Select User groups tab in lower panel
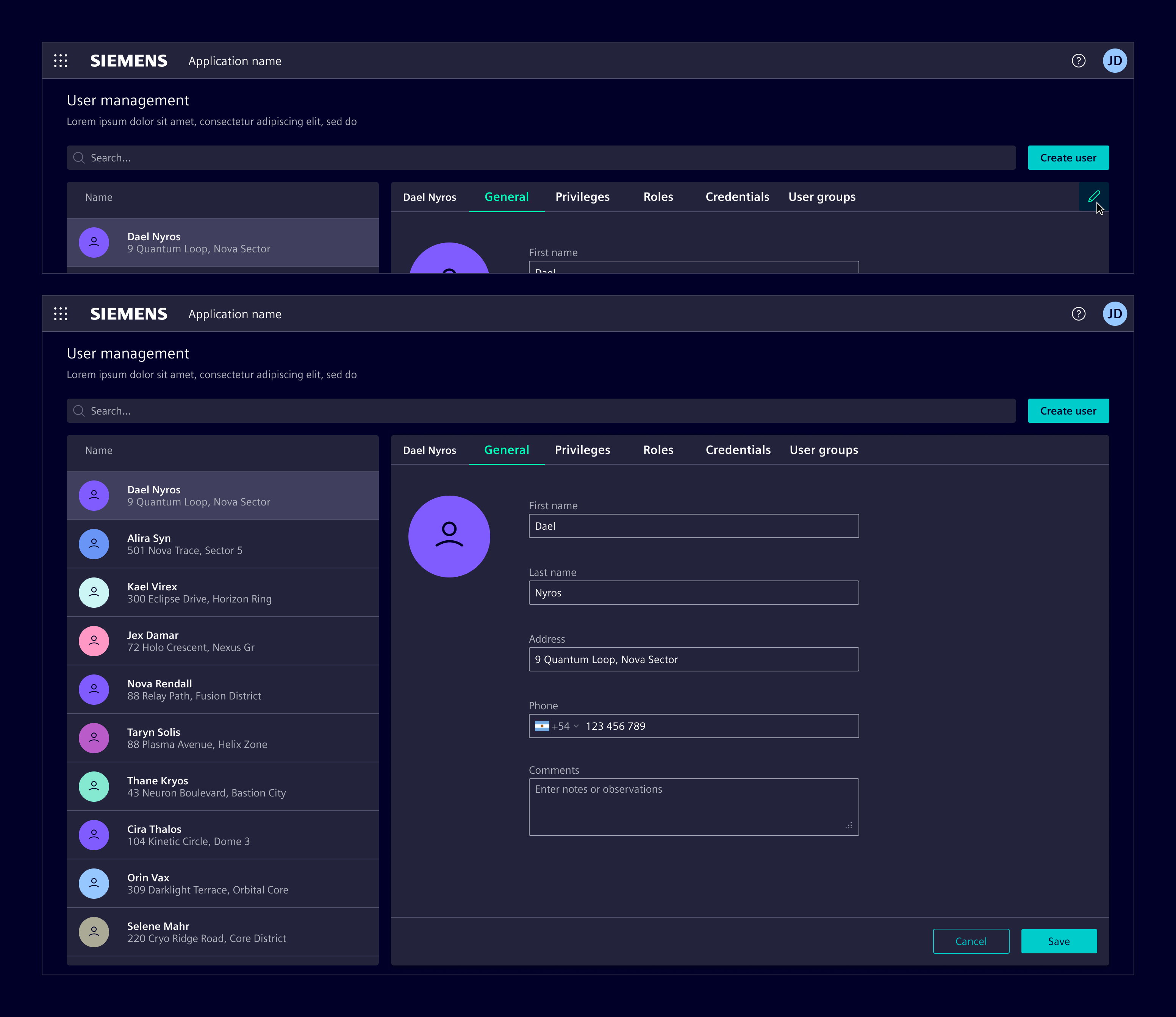1176x1017 pixels. [x=824, y=450]
